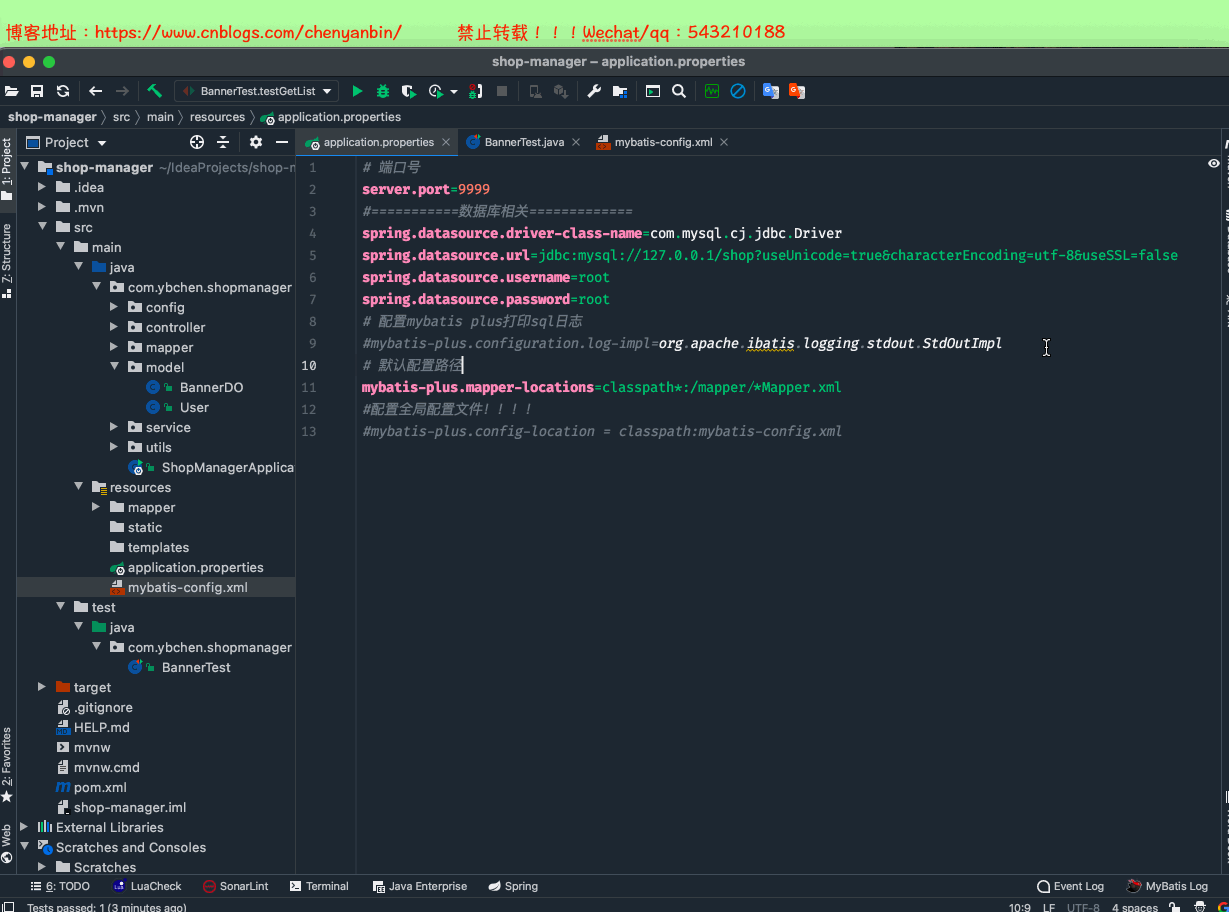Screen dimensions: 1229x912
Task: Open Search Everywhere magnifier icon
Action: [679, 91]
